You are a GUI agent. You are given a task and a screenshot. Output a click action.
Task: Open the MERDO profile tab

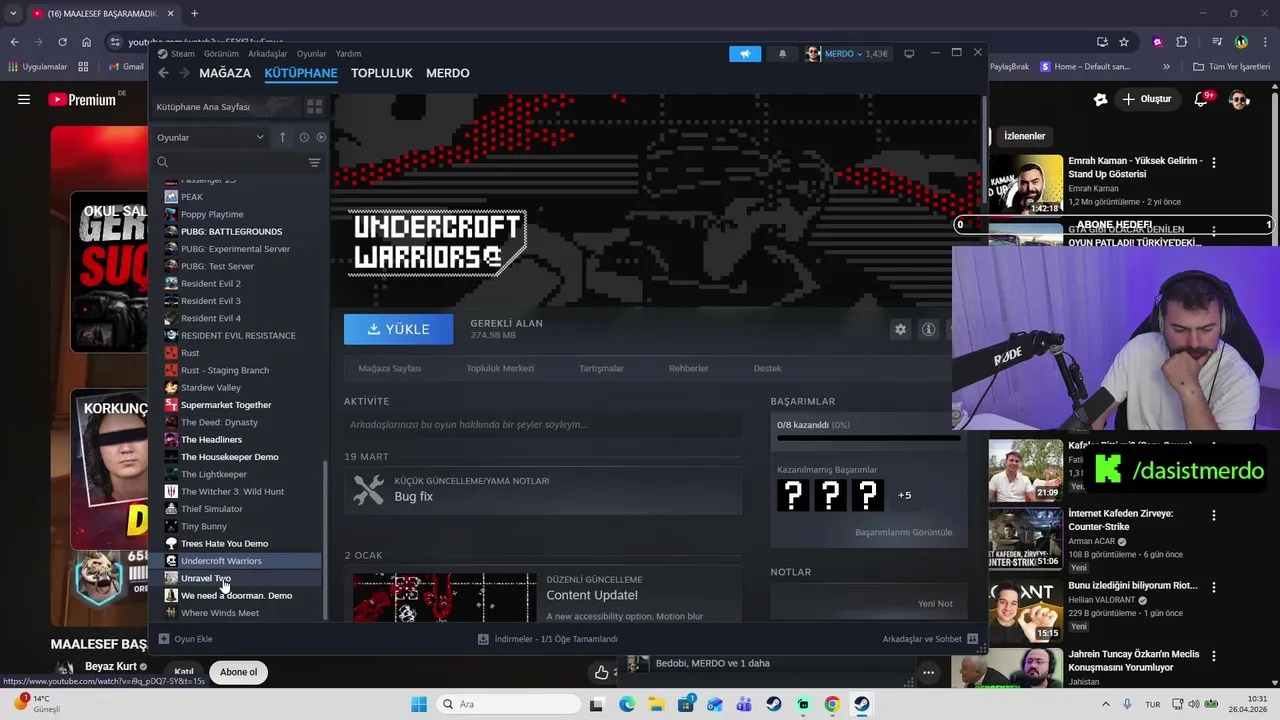(x=448, y=73)
